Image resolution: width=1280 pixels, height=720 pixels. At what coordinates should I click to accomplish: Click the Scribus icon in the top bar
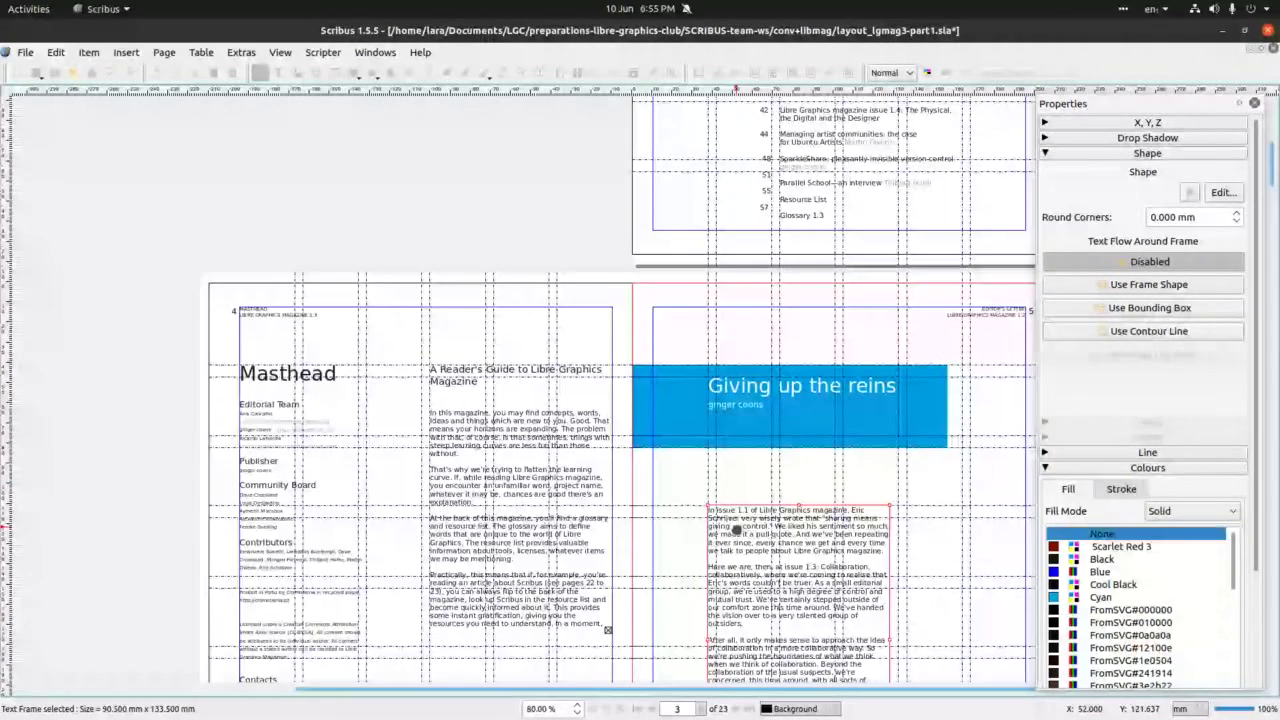tap(78, 9)
